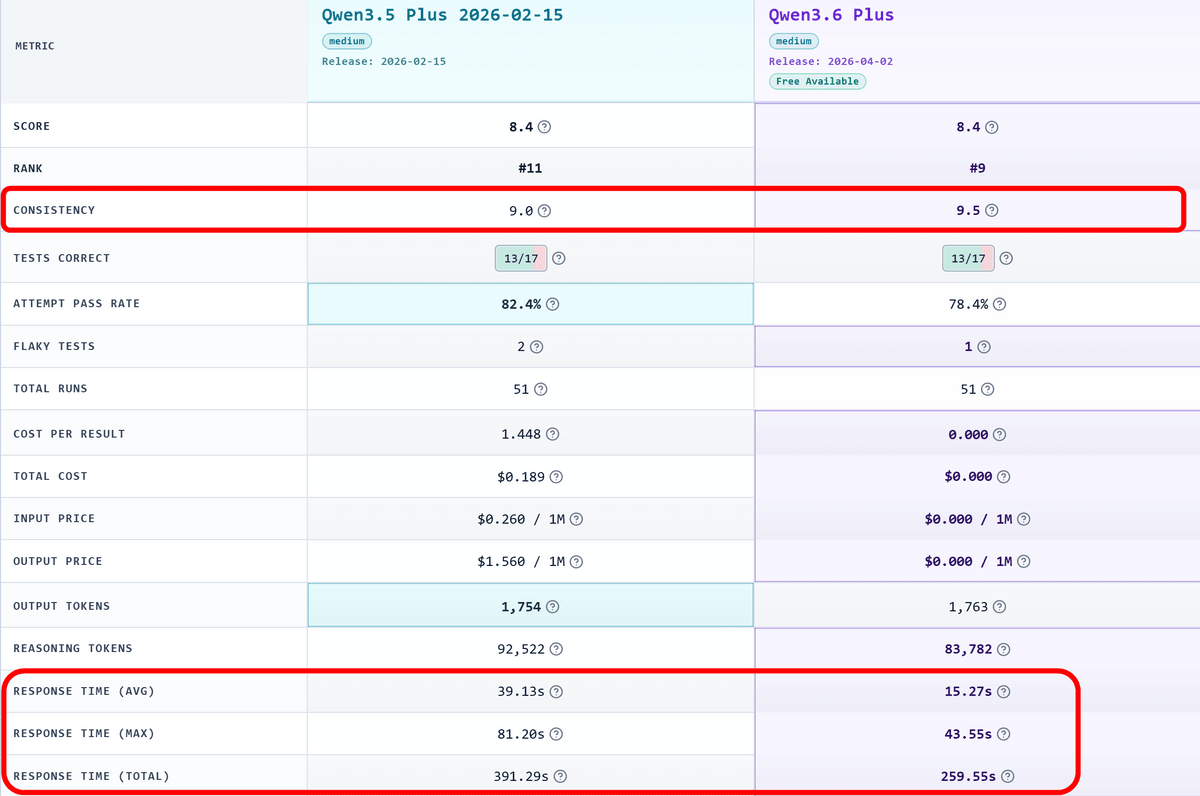
Task: Select the Qwen3.6 Plus rank #9 cell
Action: (976, 168)
